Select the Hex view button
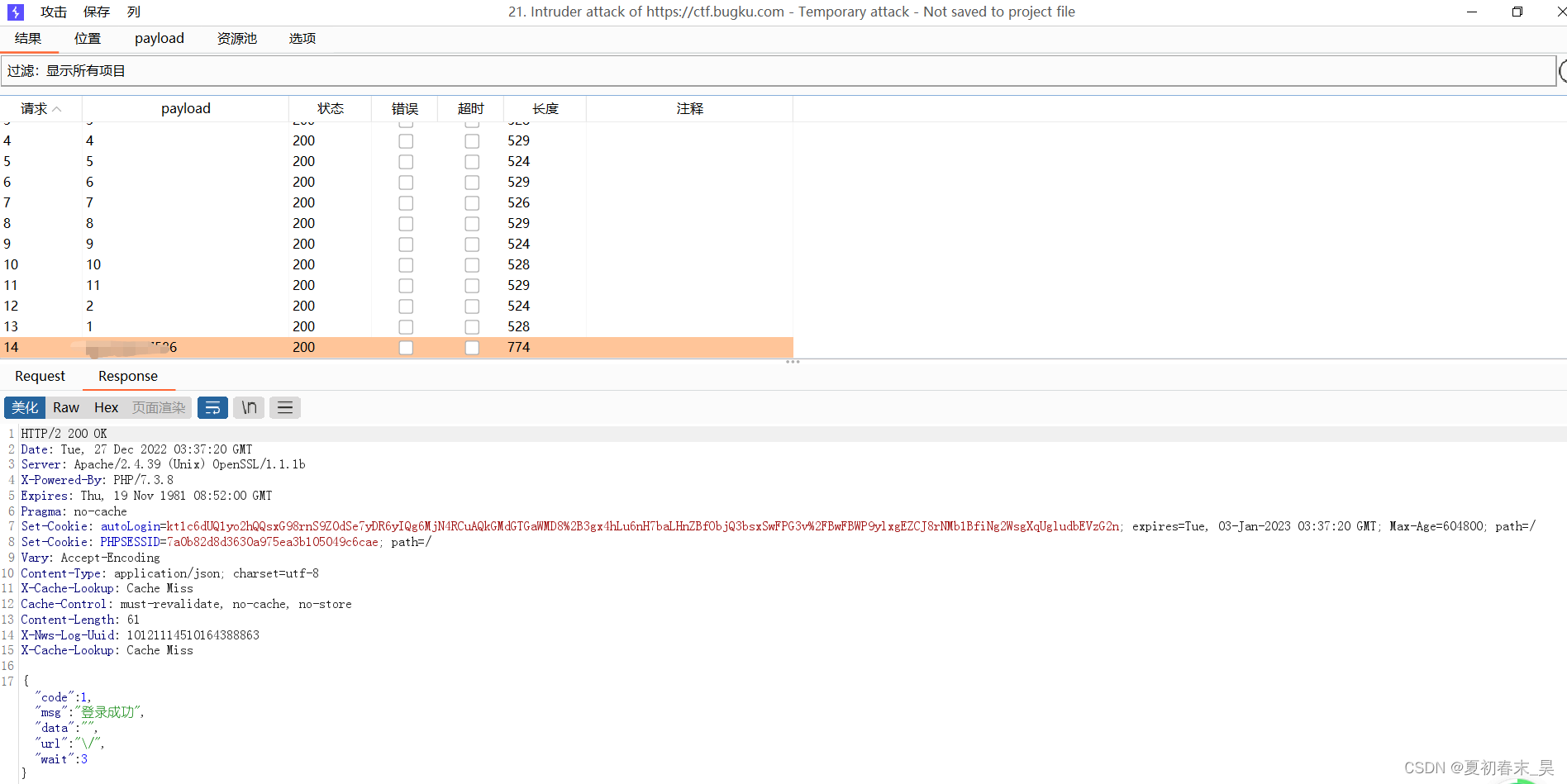The width and height of the screenshot is (1567, 784). click(107, 407)
